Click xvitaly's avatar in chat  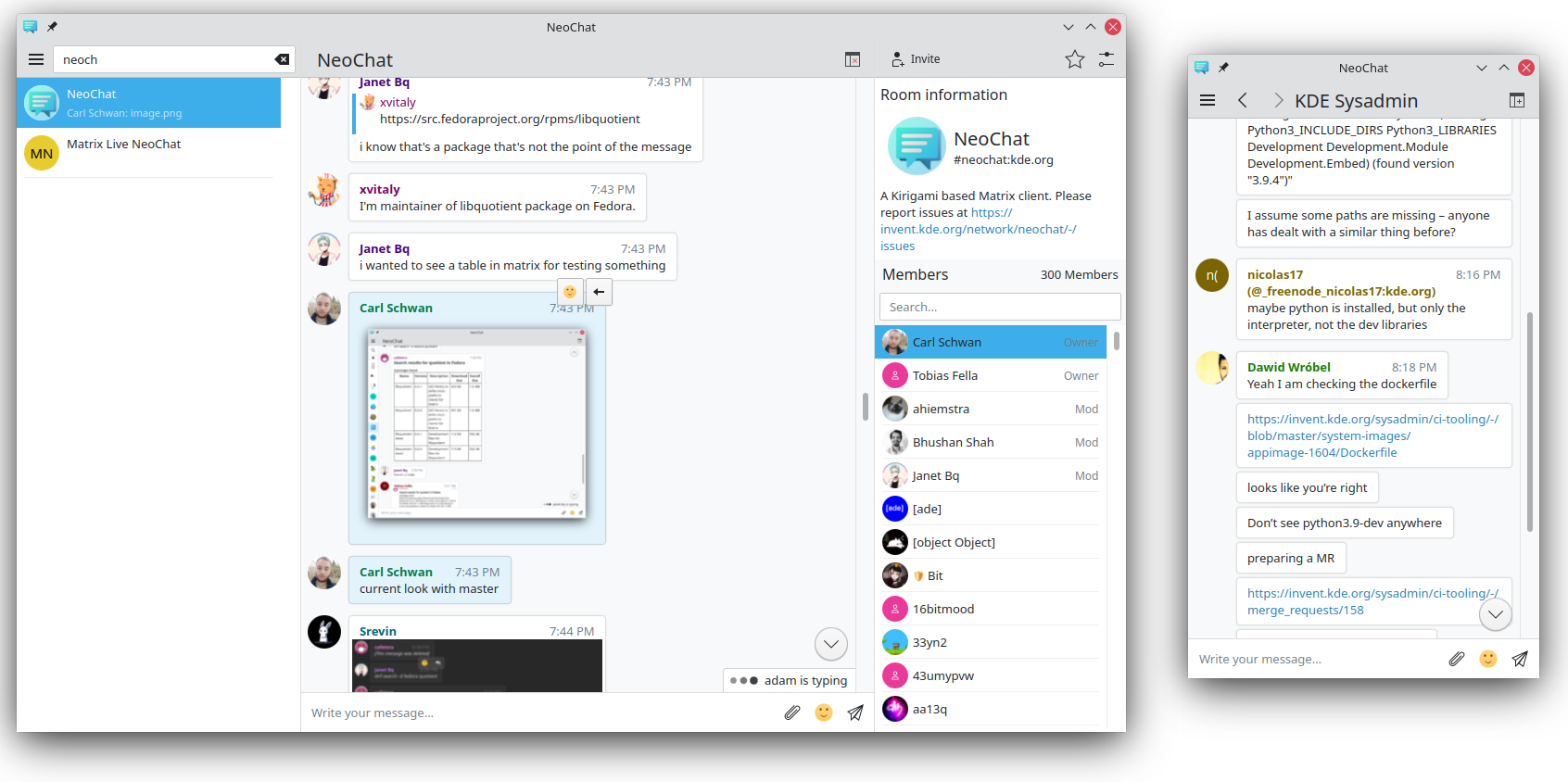coord(324,190)
